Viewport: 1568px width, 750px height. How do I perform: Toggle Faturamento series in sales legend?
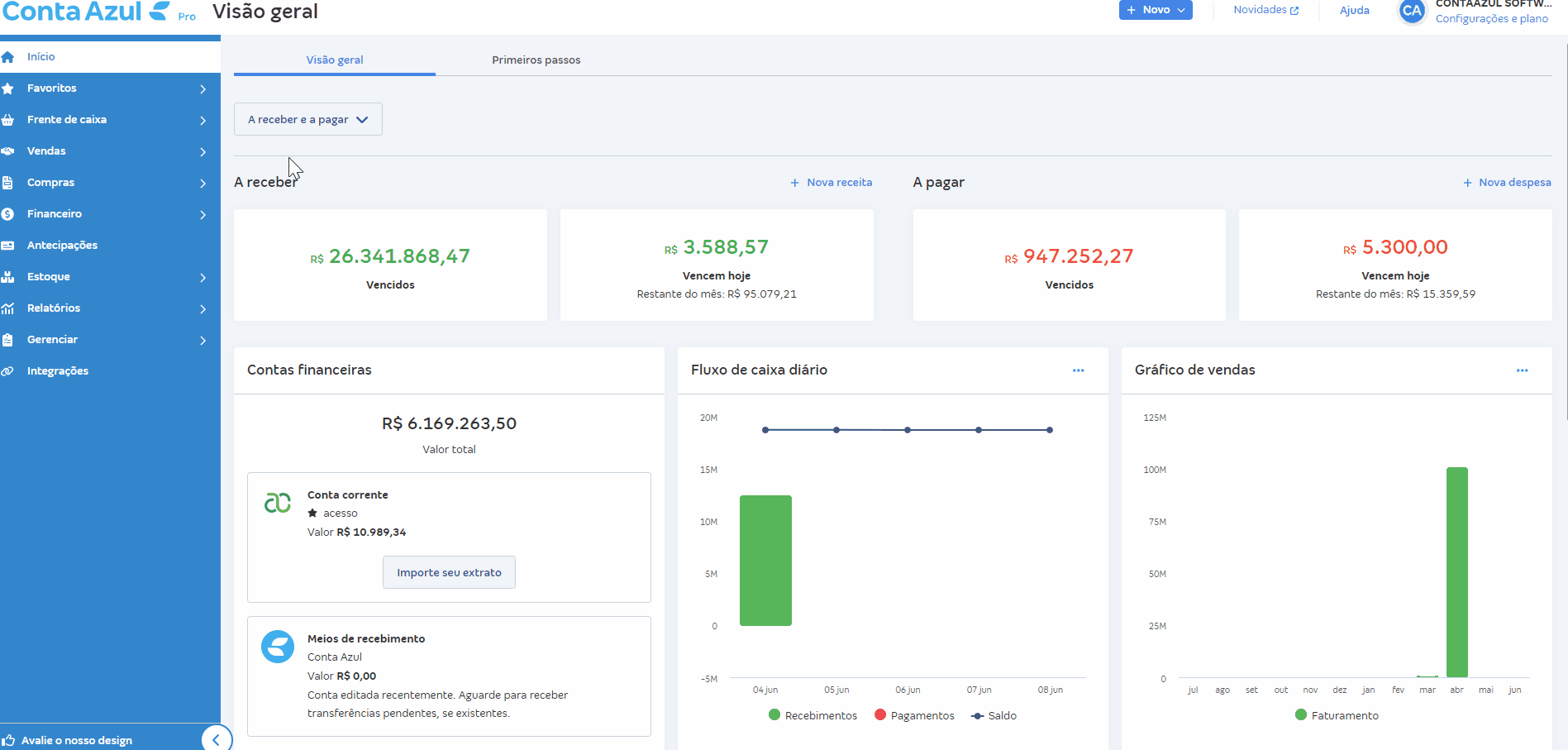(1337, 715)
